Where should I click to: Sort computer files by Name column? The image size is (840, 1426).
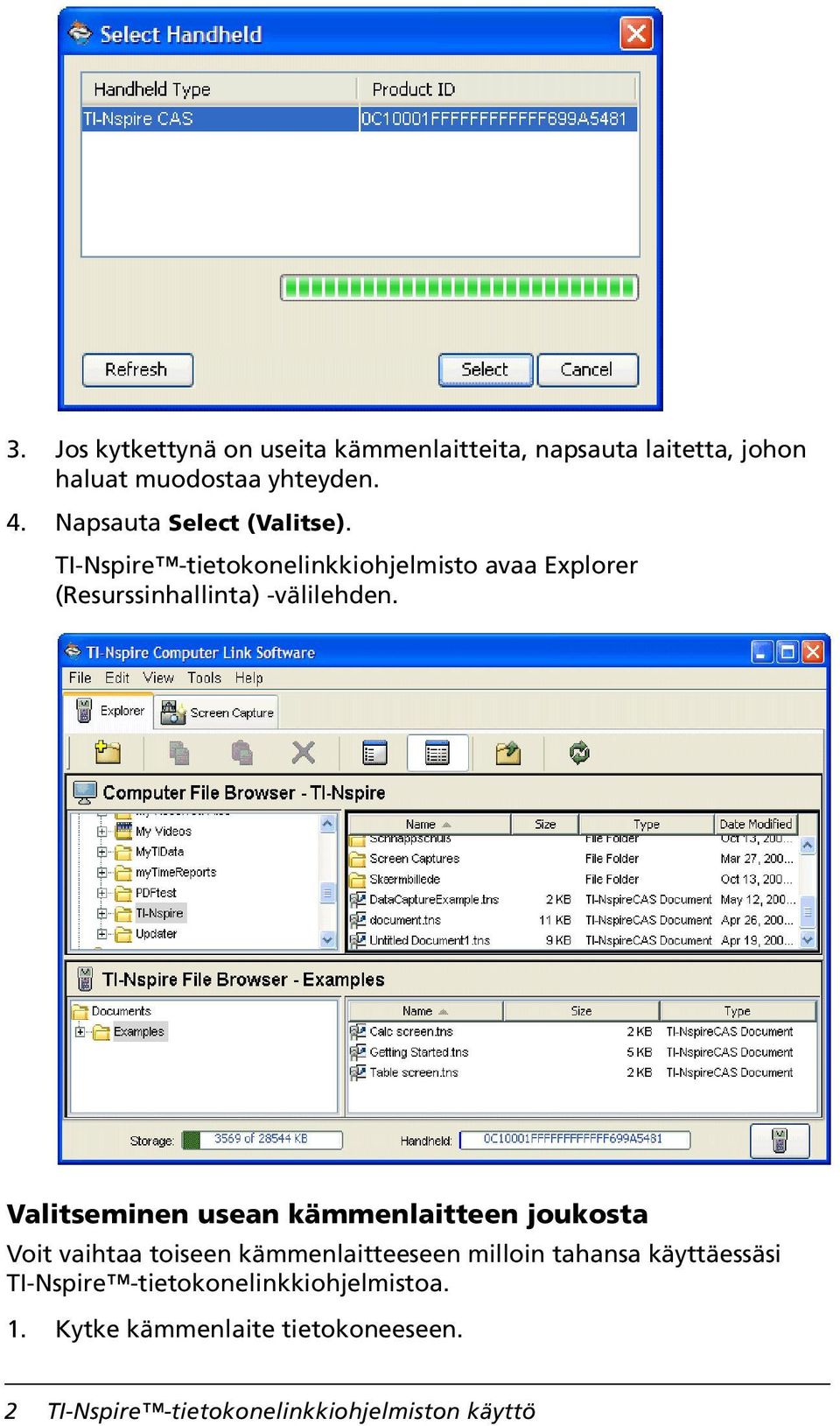[429, 824]
